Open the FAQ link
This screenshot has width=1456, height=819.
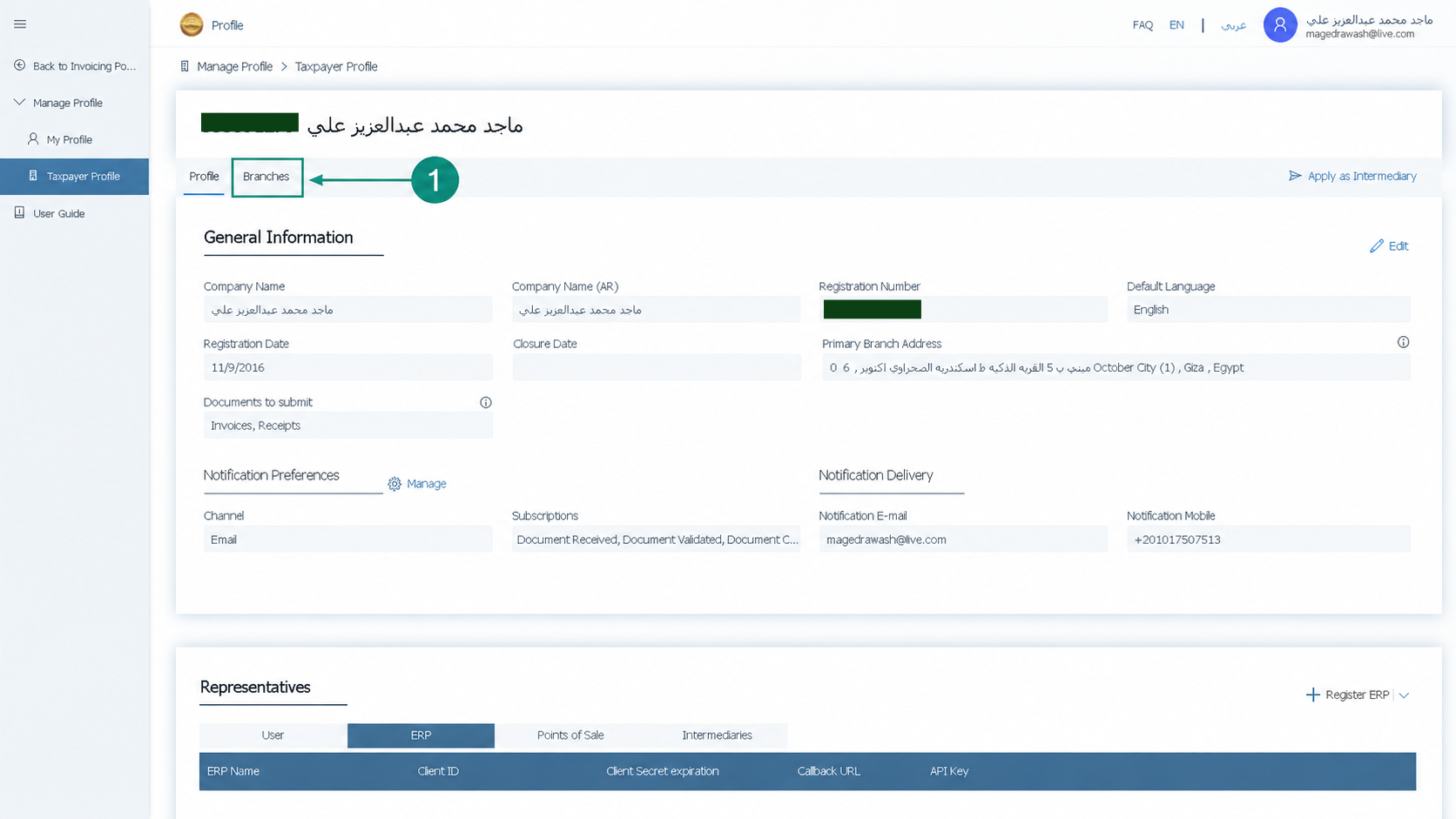pyautogui.click(x=1143, y=25)
